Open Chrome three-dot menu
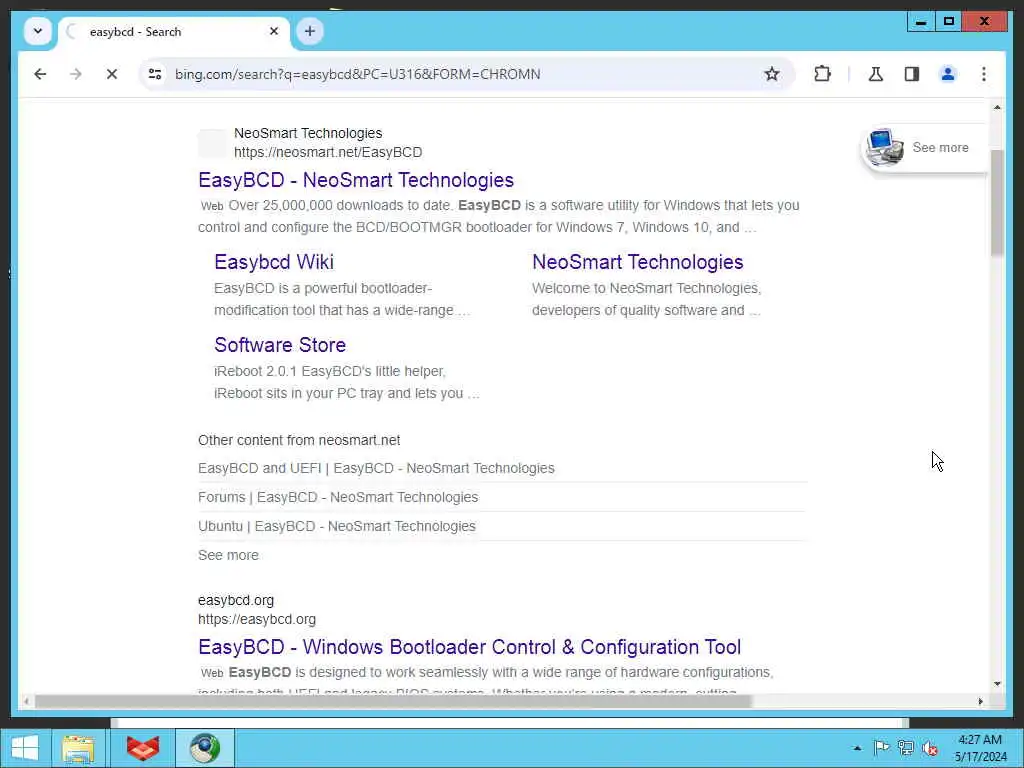Viewport: 1024px width, 768px height. [x=984, y=74]
